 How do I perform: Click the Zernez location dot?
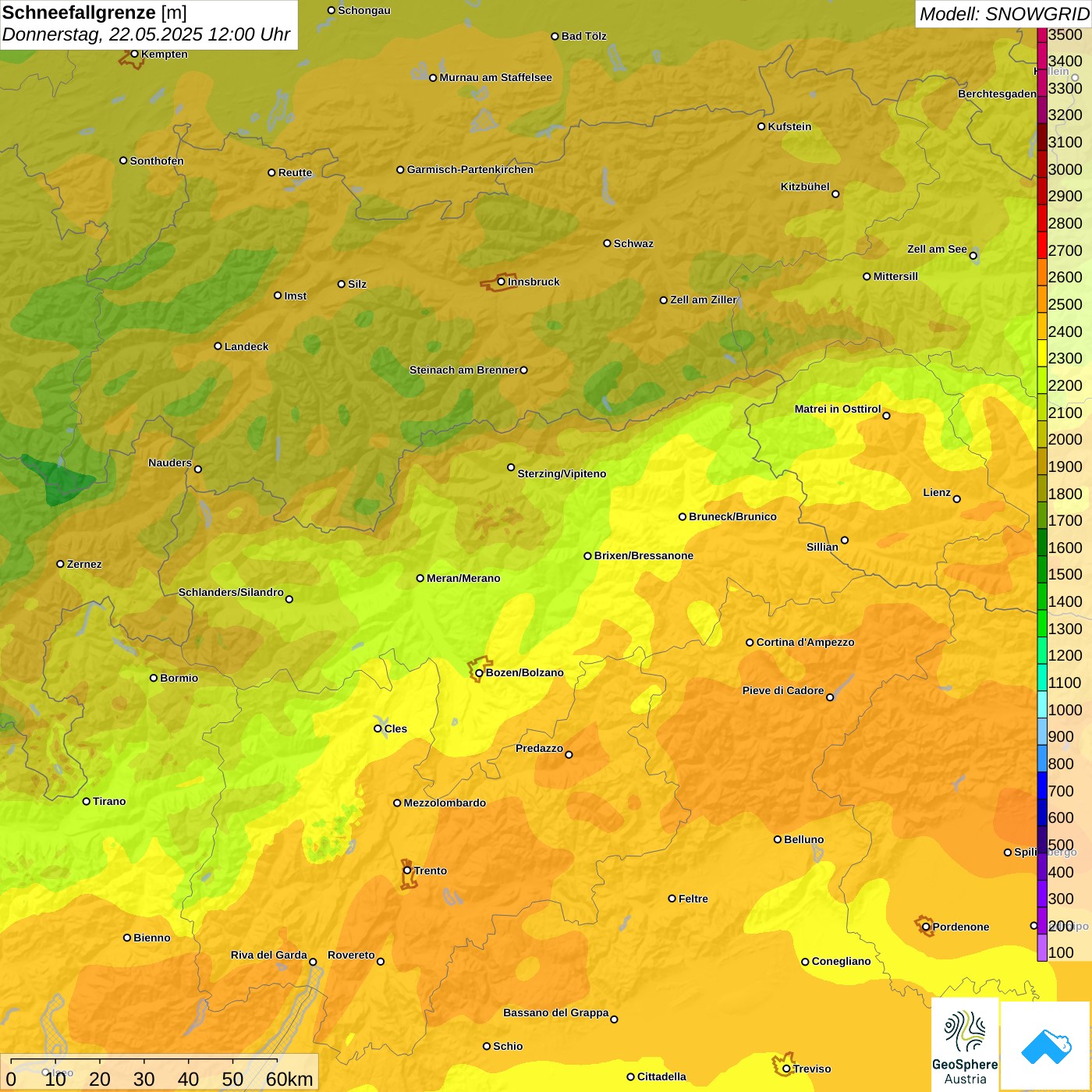(60, 564)
